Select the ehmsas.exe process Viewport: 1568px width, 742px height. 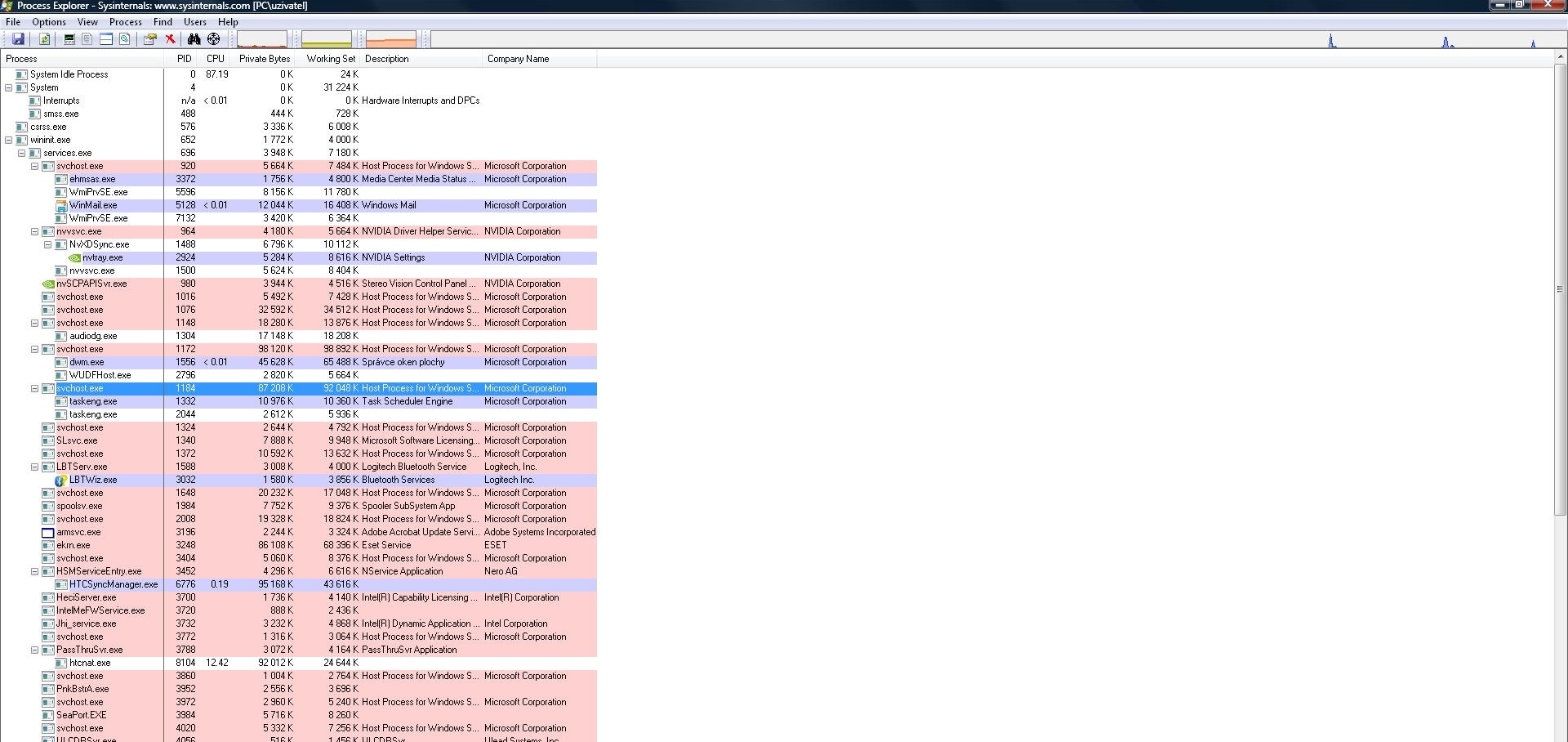298,179
